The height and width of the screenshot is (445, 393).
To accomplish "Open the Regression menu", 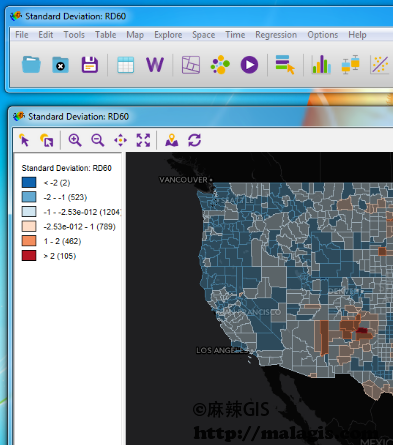I will pos(276,35).
